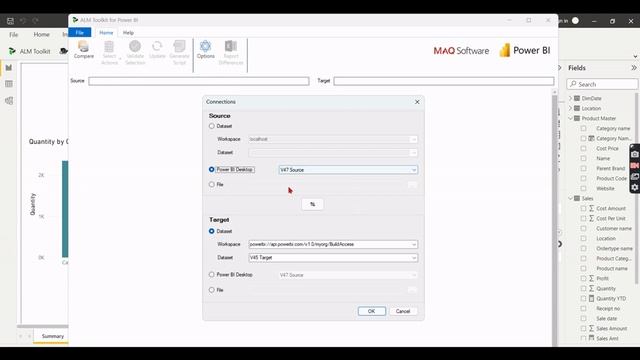Click the Redo icon in Power BI title bar
This screenshot has width=640, height=360.
point(35,20)
